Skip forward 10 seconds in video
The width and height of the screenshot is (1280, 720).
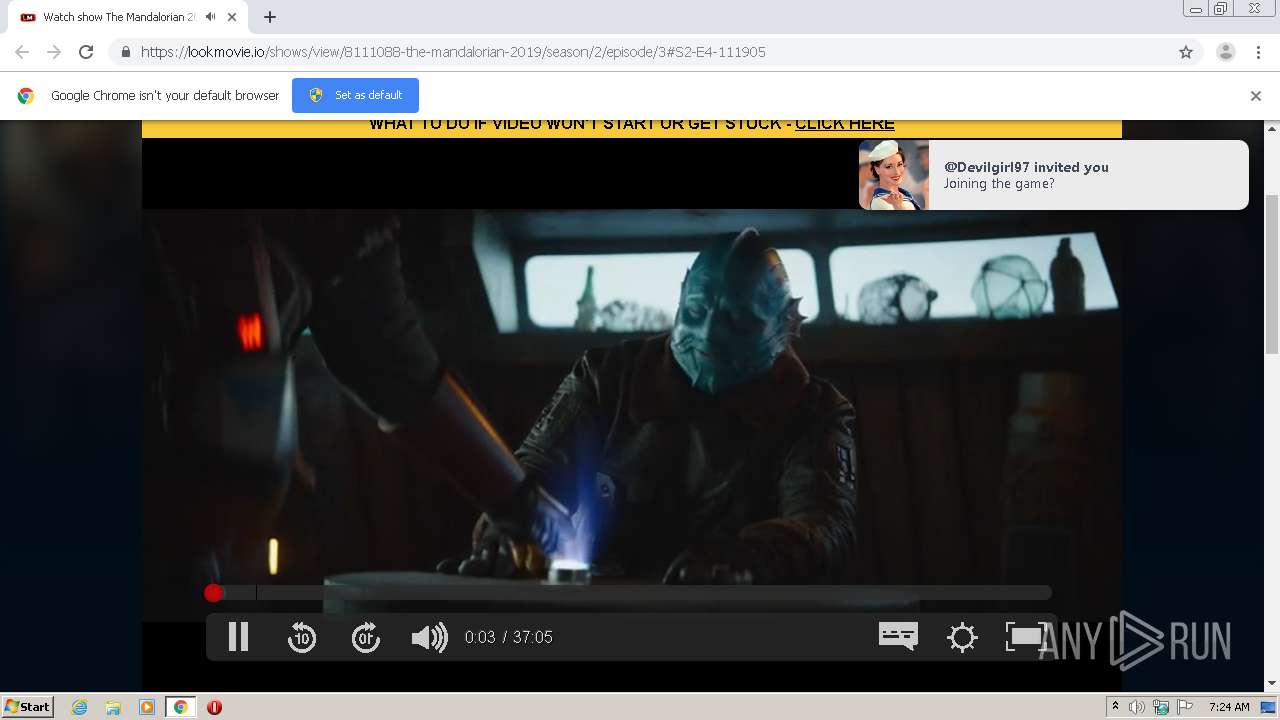point(366,637)
